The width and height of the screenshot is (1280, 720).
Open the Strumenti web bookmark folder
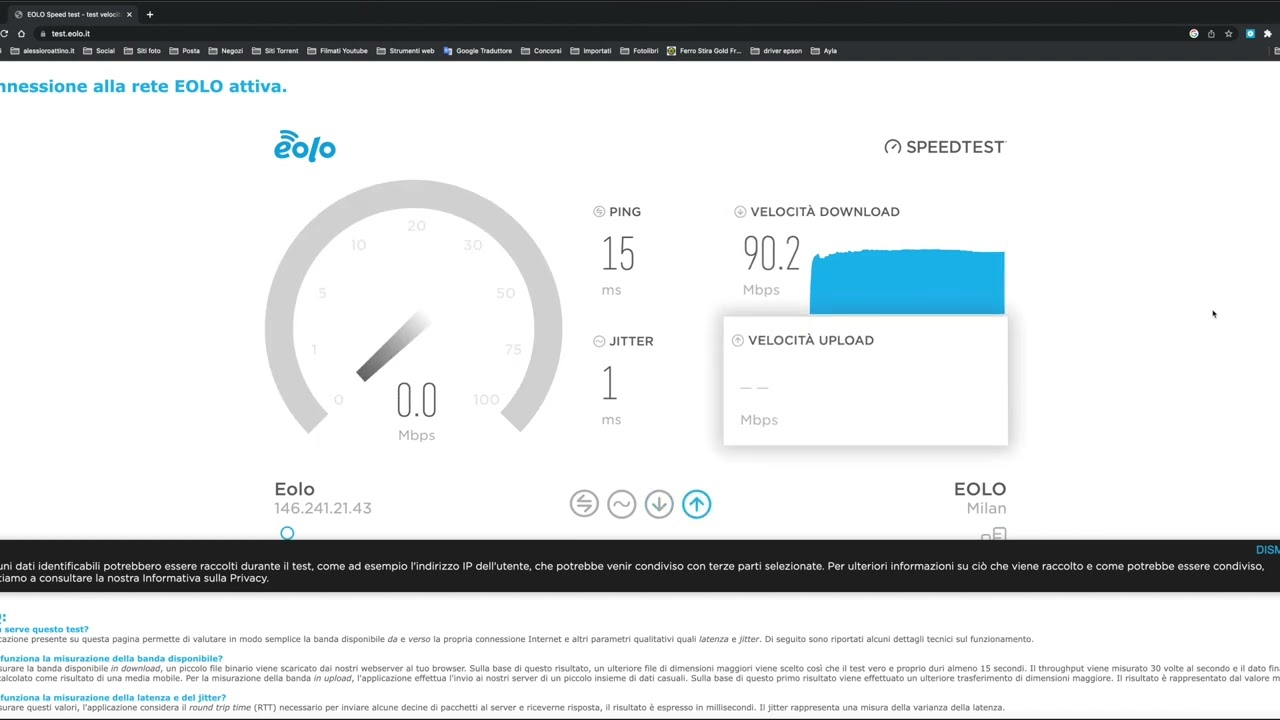[405, 51]
